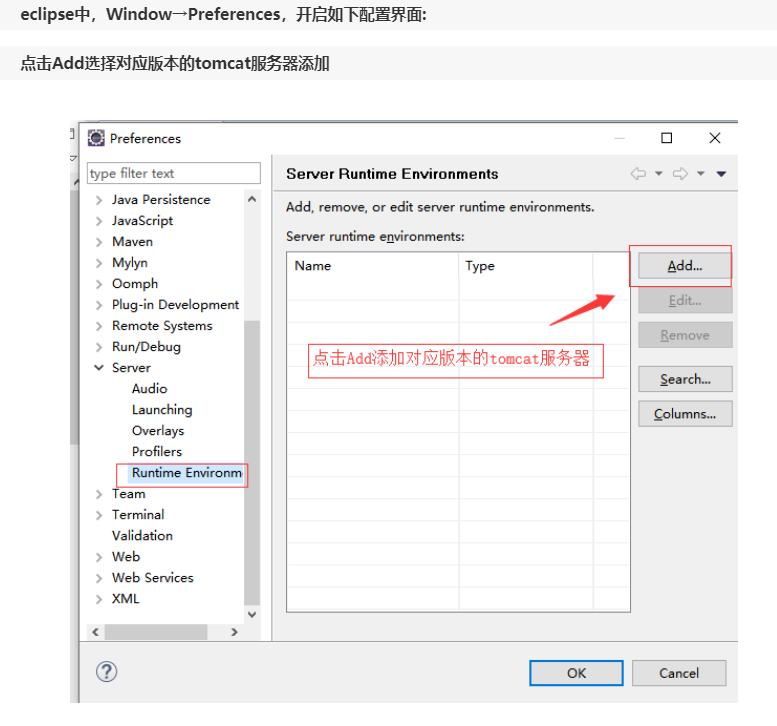Go forward with the right arrow icon

tap(680, 173)
